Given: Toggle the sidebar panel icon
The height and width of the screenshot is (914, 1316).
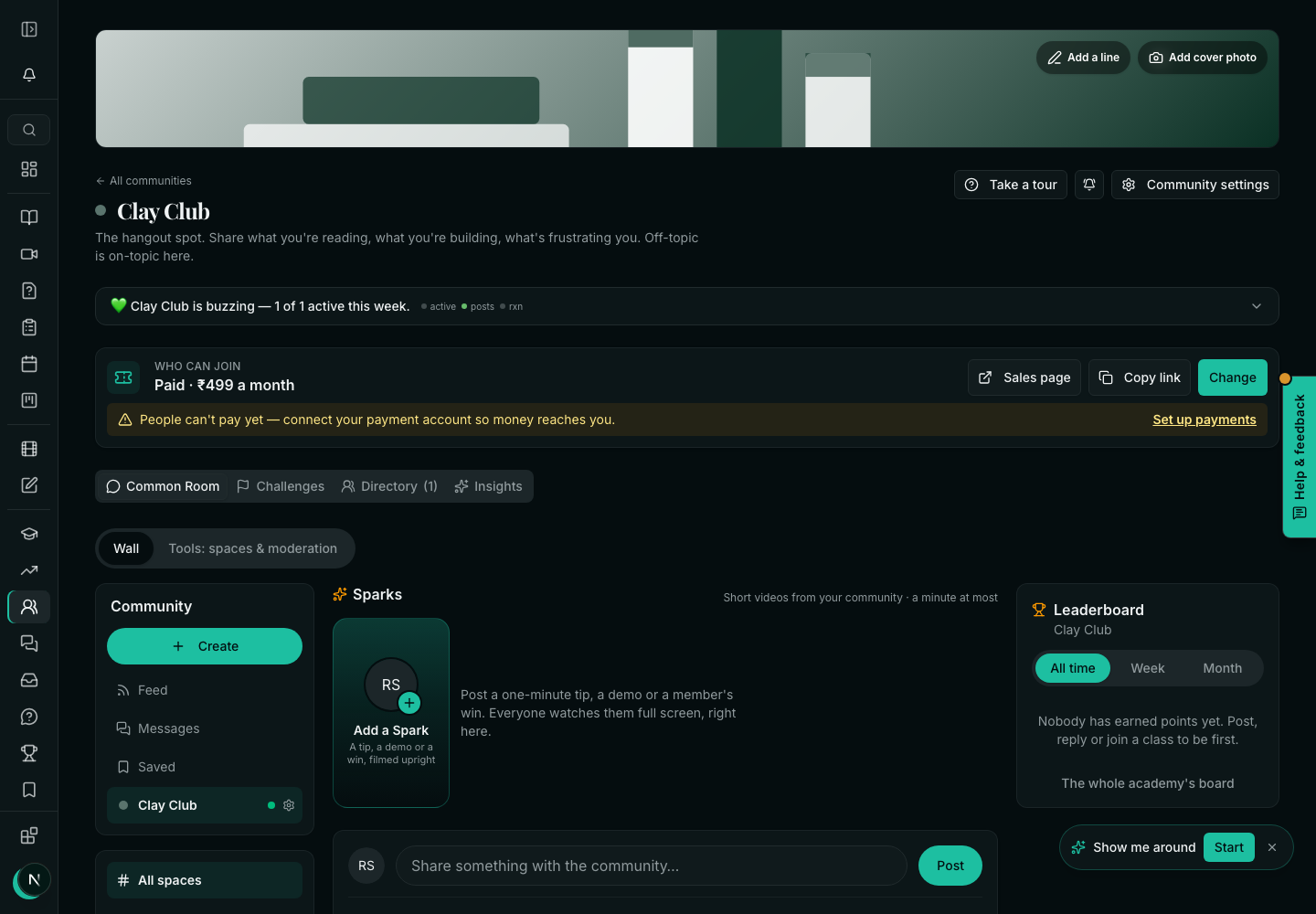Looking at the screenshot, I should (x=29, y=29).
